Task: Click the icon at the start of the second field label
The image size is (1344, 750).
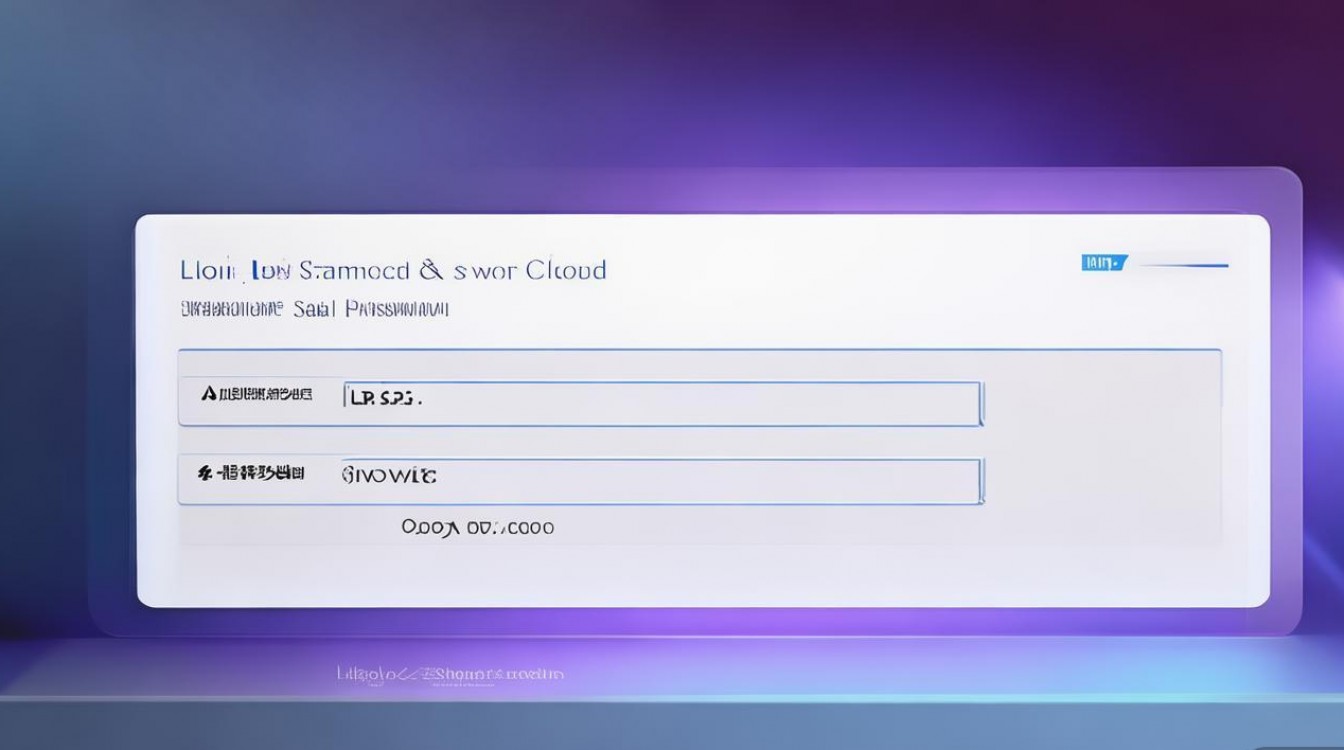Action: coord(205,472)
